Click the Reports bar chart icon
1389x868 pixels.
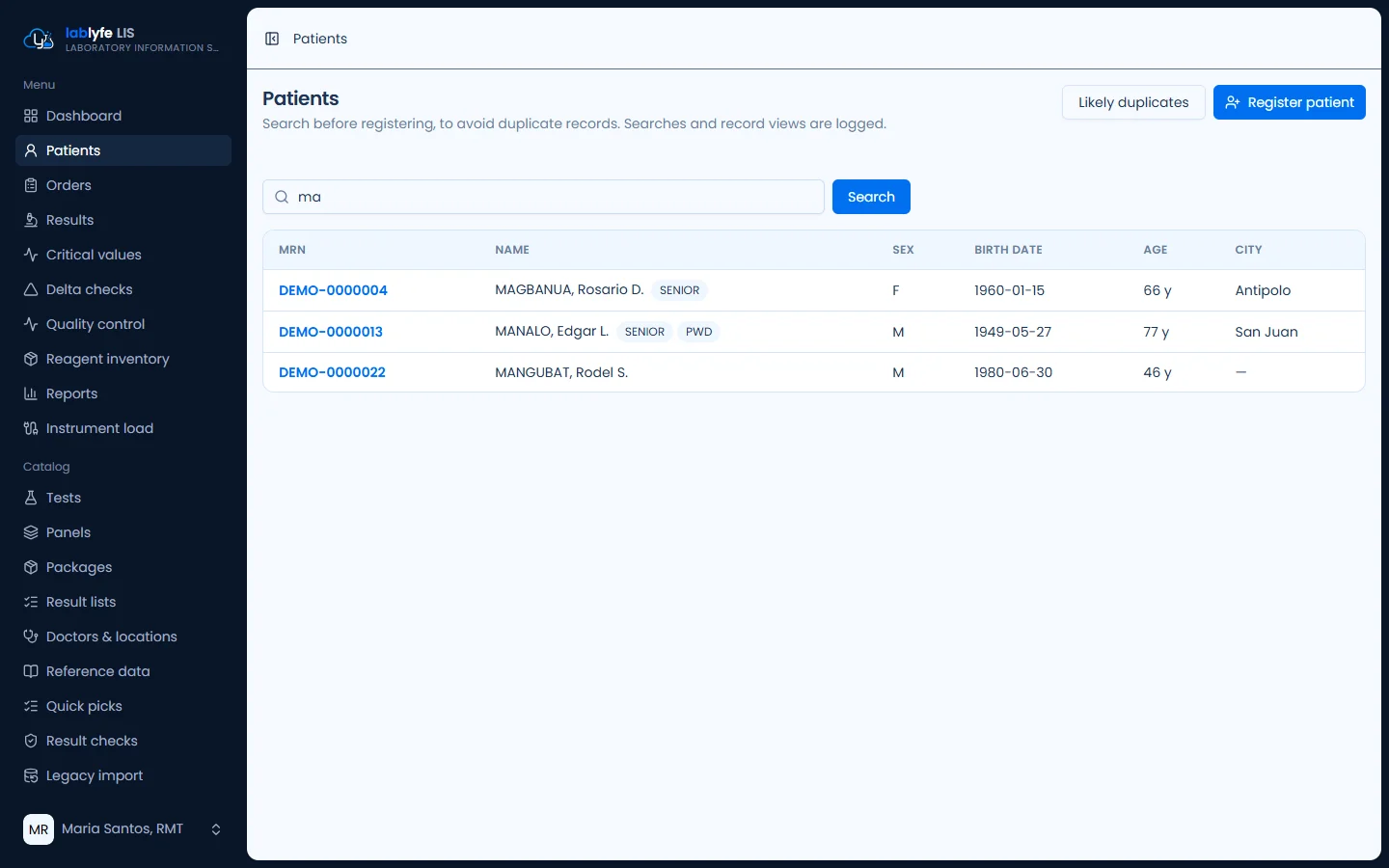tap(31, 393)
